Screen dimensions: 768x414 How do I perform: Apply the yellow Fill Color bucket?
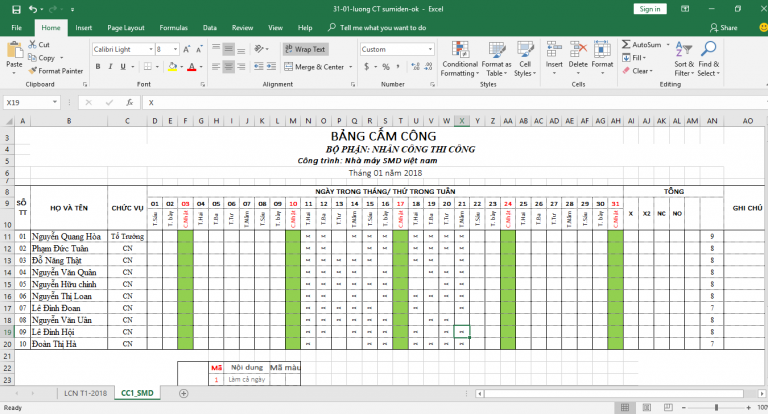click(172, 67)
